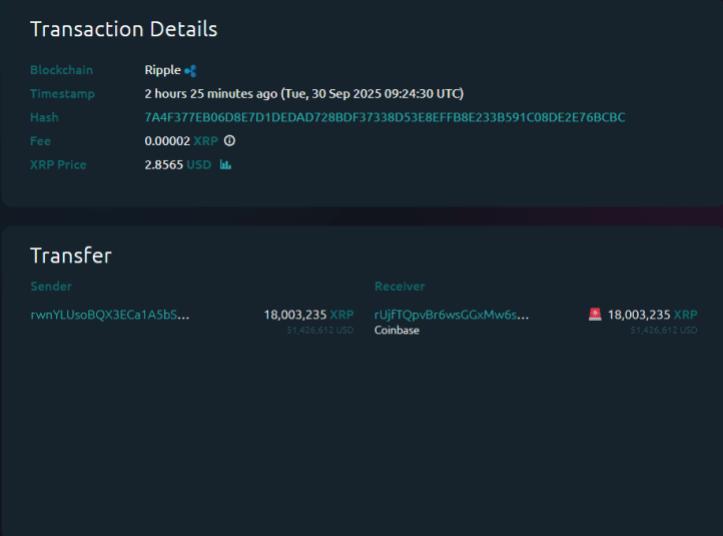This screenshot has width=723, height=536.
Task: Select the receiver's USD value below the amount
Action: tap(664, 330)
